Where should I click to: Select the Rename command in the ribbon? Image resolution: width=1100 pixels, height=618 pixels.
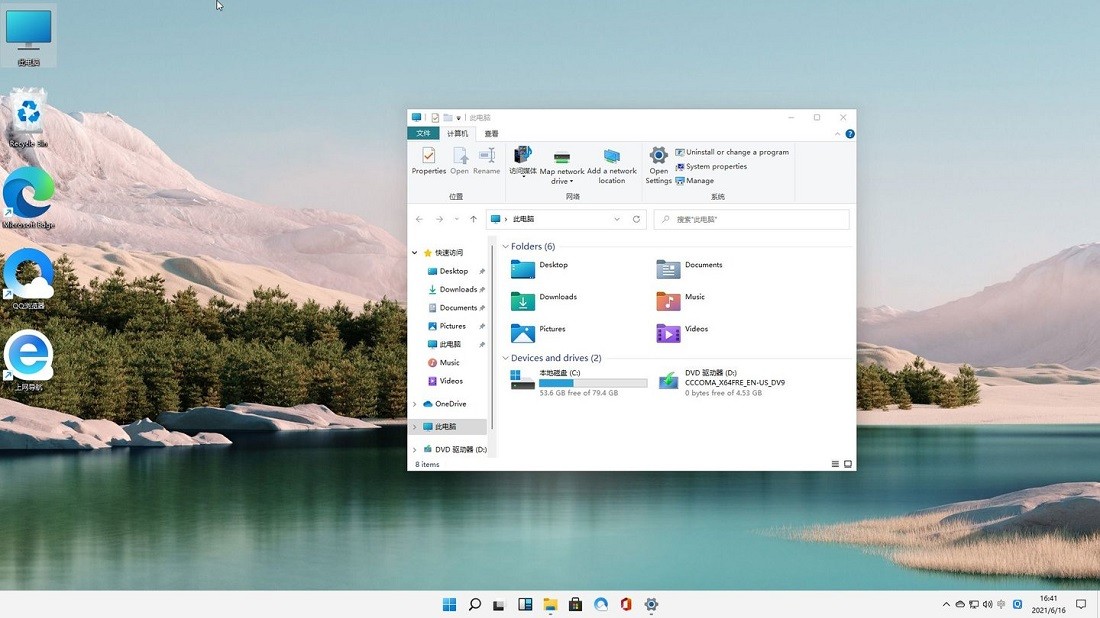pos(486,160)
